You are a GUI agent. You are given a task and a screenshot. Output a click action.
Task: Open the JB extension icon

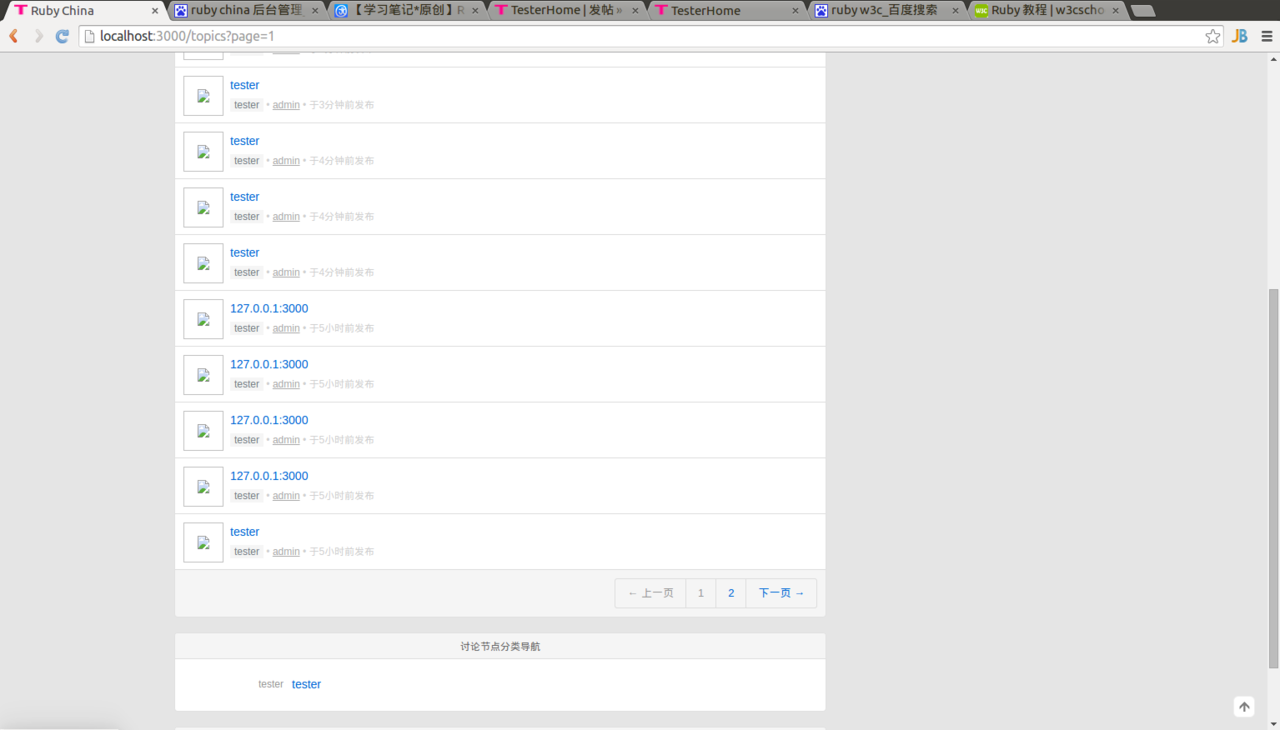pyautogui.click(x=1240, y=36)
